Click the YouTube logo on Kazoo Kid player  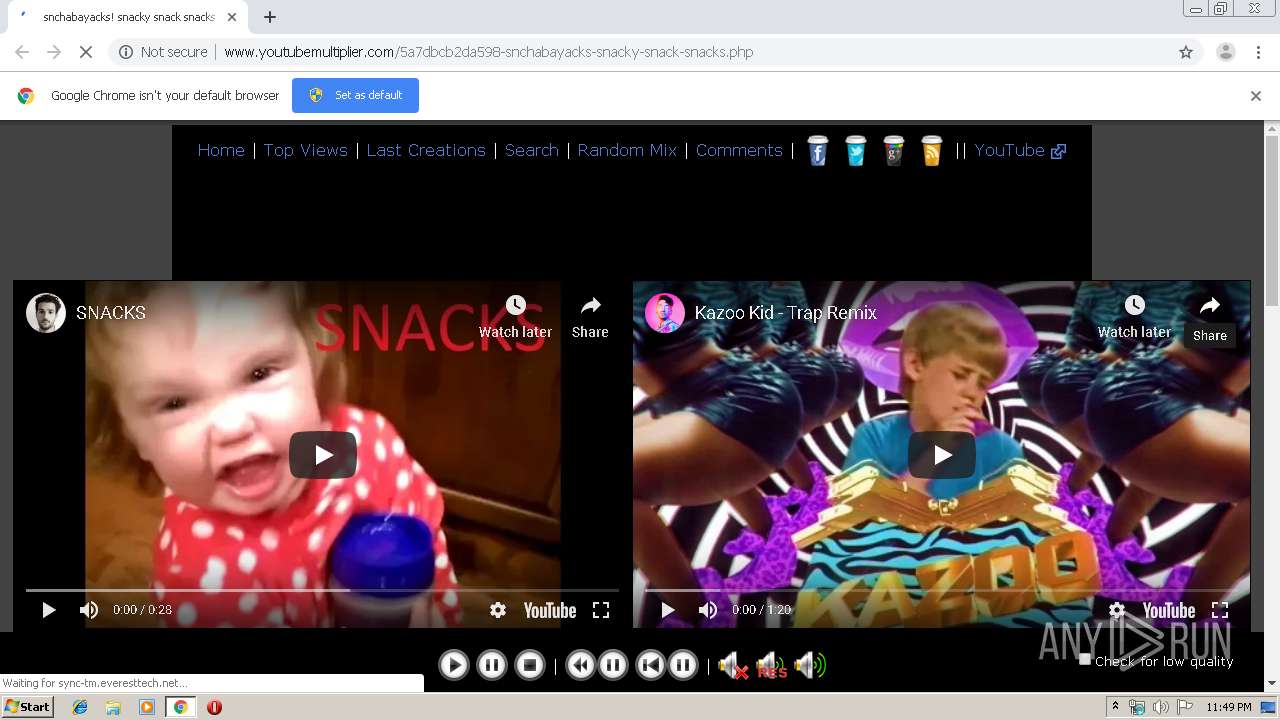1169,610
